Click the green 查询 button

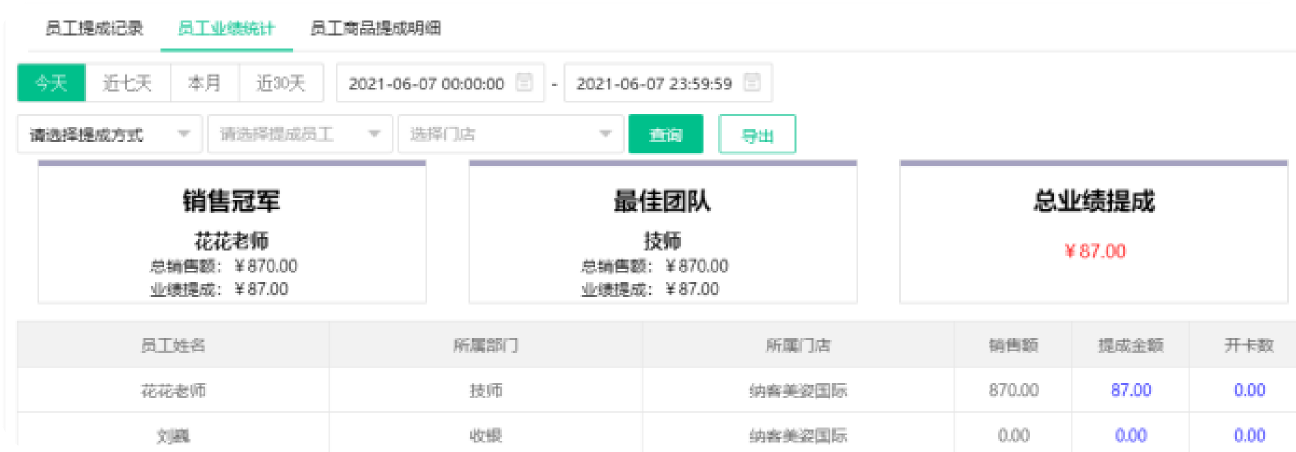point(665,134)
